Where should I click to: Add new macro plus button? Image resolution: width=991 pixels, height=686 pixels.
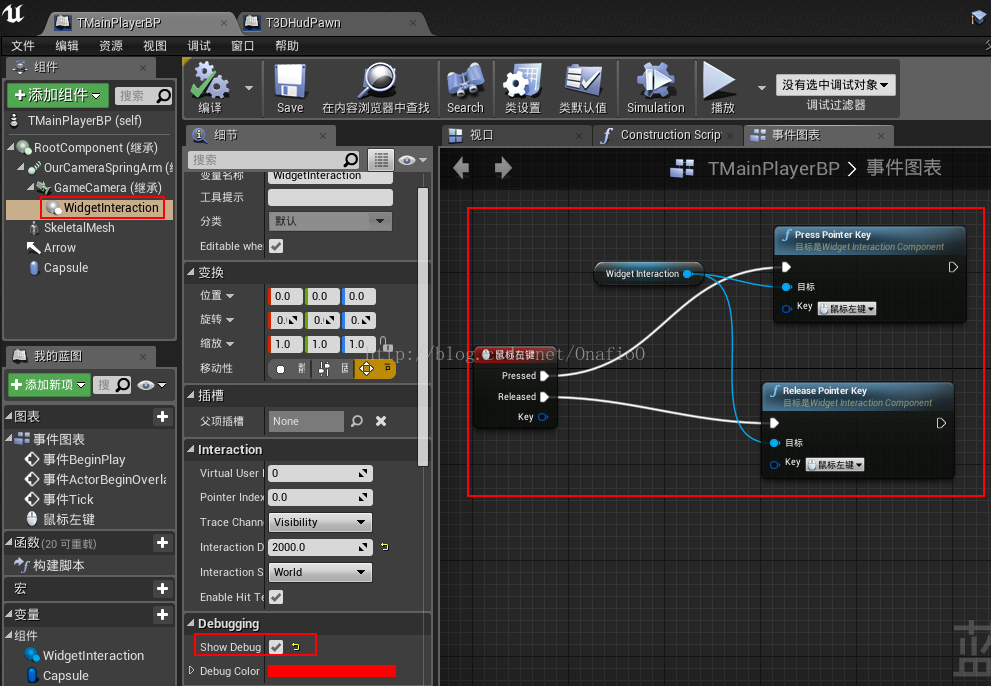[162, 589]
